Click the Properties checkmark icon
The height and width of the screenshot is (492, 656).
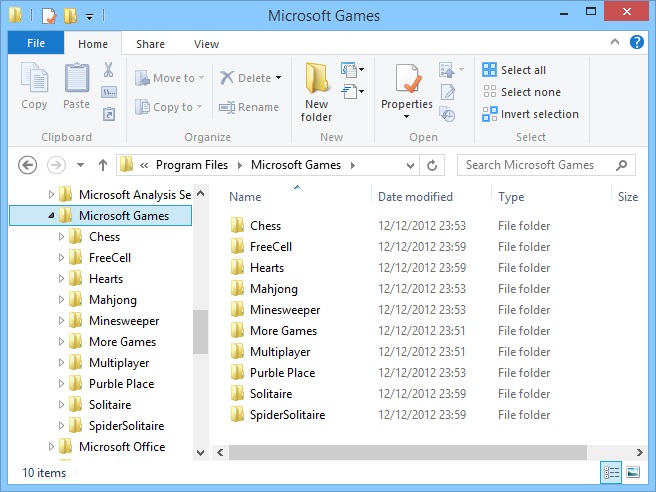(x=407, y=79)
